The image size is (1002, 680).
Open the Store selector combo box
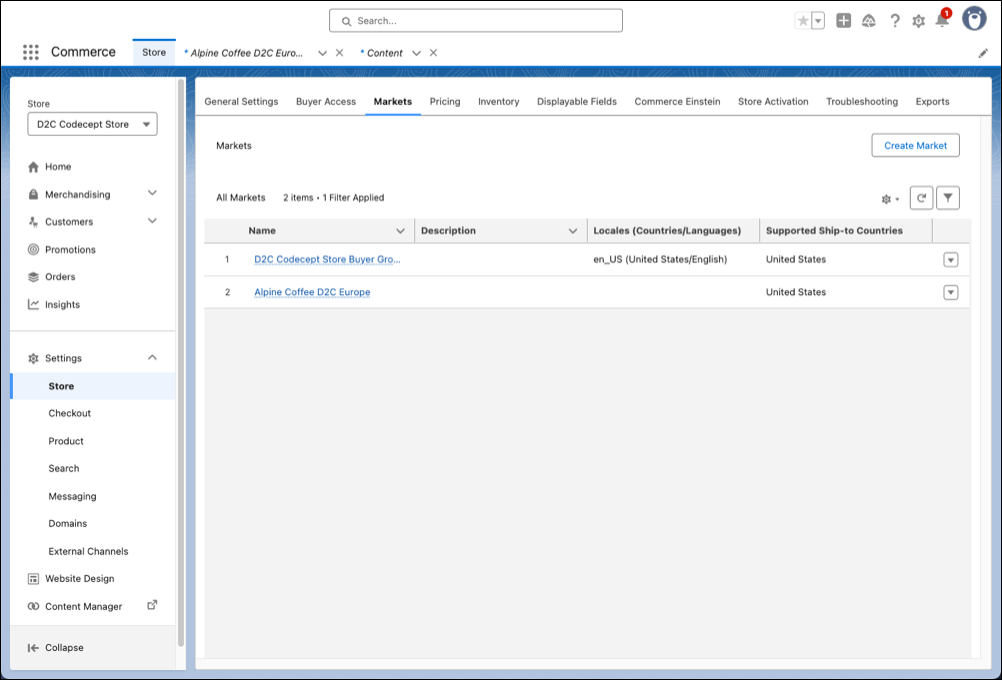click(x=93, y=124)
